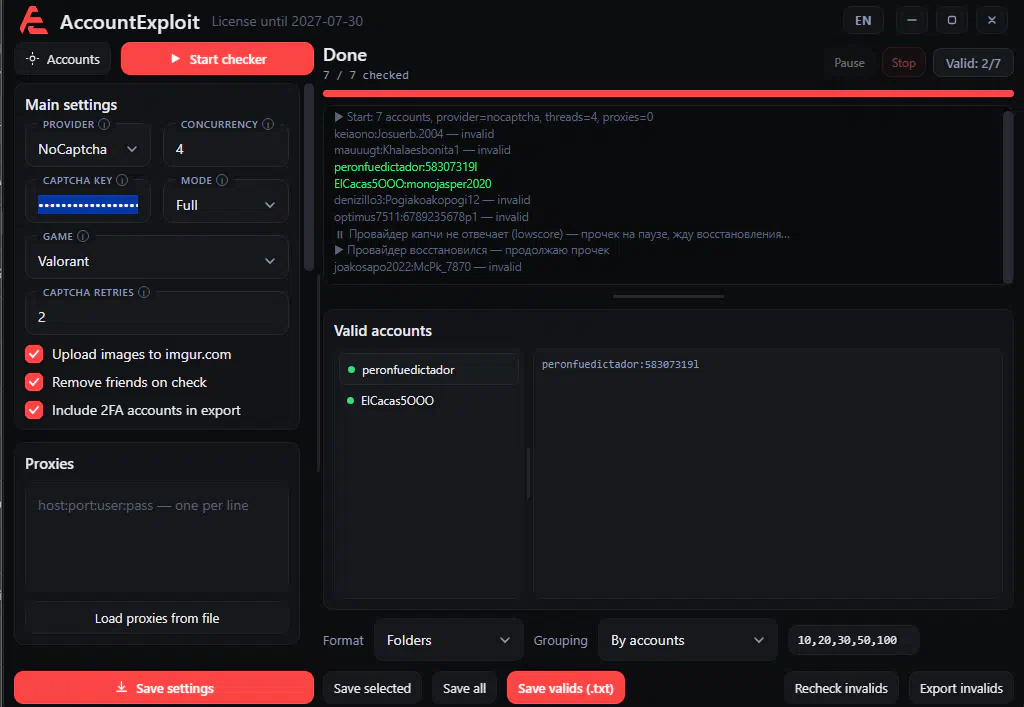Click the Recheck invalids button
The width and height of the screenshot is (1024, 707).
pos(841,688)
